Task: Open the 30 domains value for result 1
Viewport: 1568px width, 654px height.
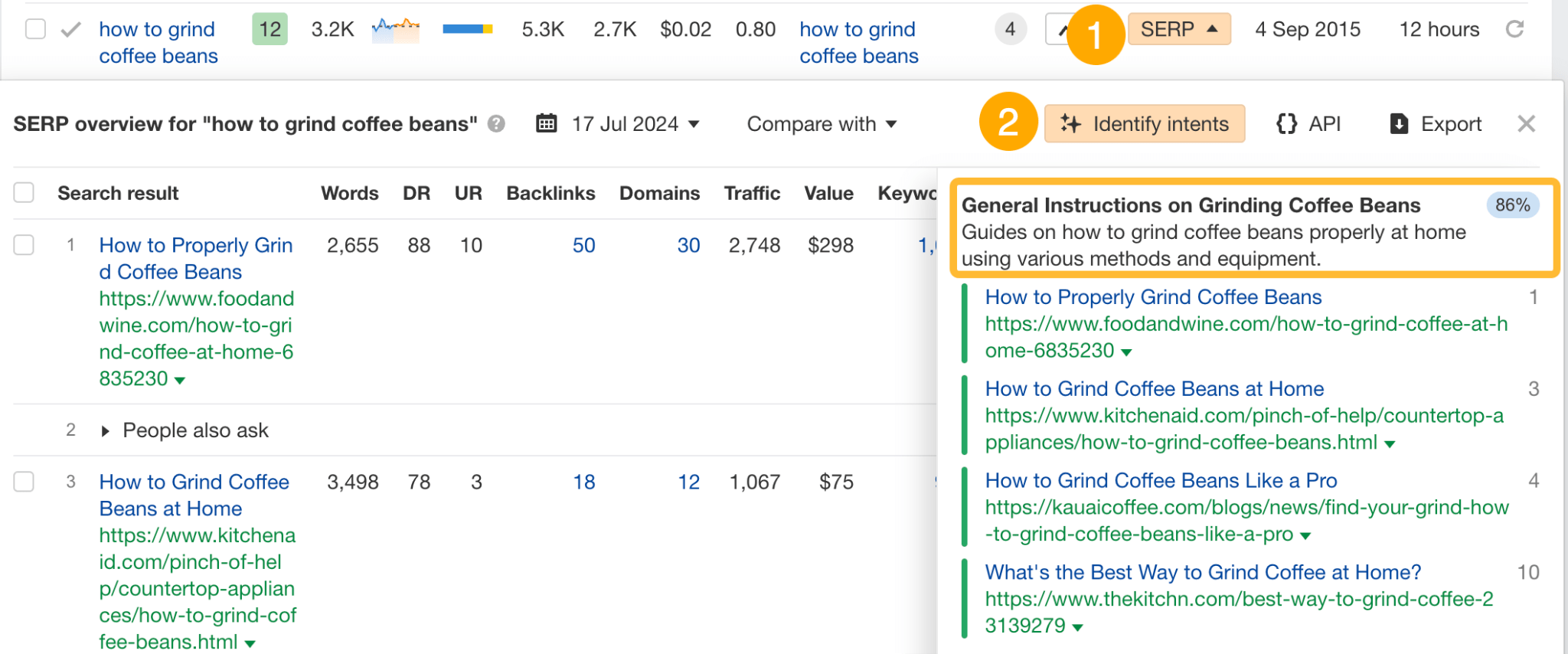Action: [688, 245]
